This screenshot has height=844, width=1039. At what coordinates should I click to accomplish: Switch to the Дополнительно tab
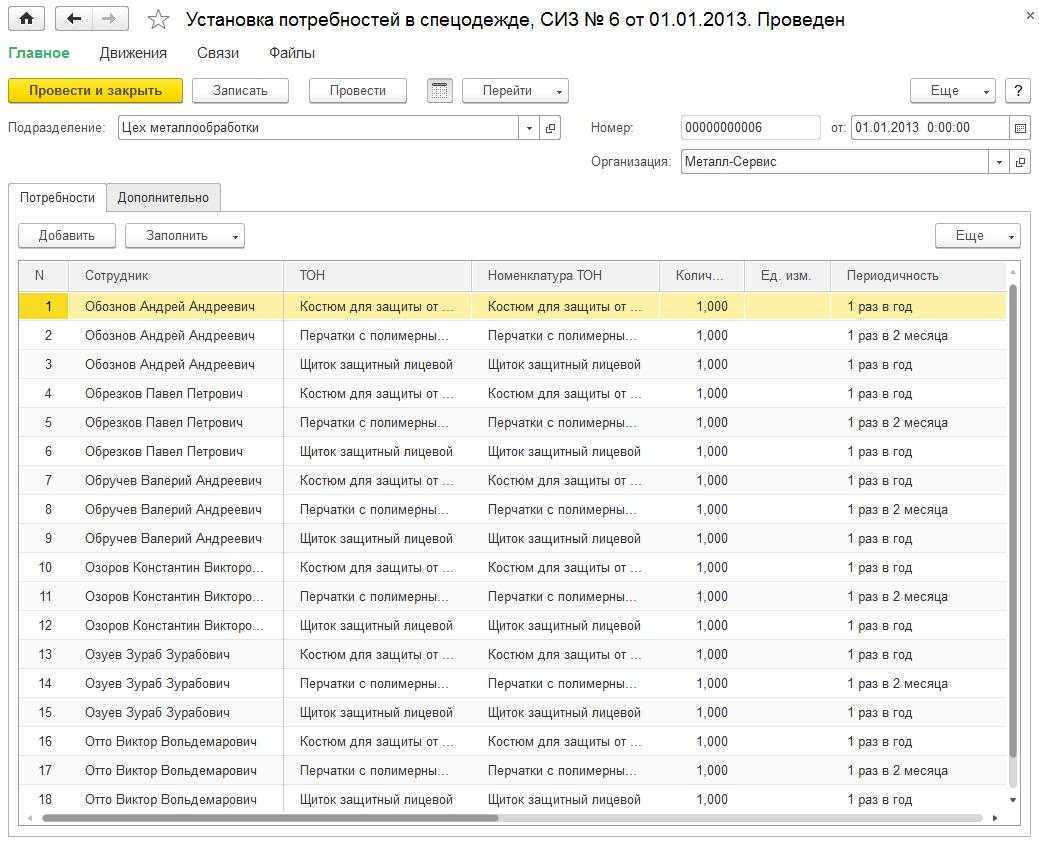(163, 197)
